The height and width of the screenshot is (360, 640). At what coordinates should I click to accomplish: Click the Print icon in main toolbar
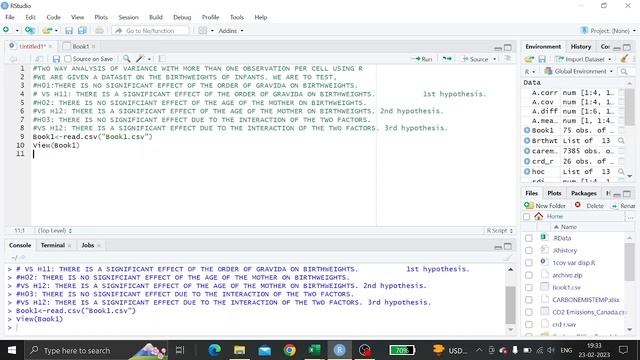coord(99,31)
